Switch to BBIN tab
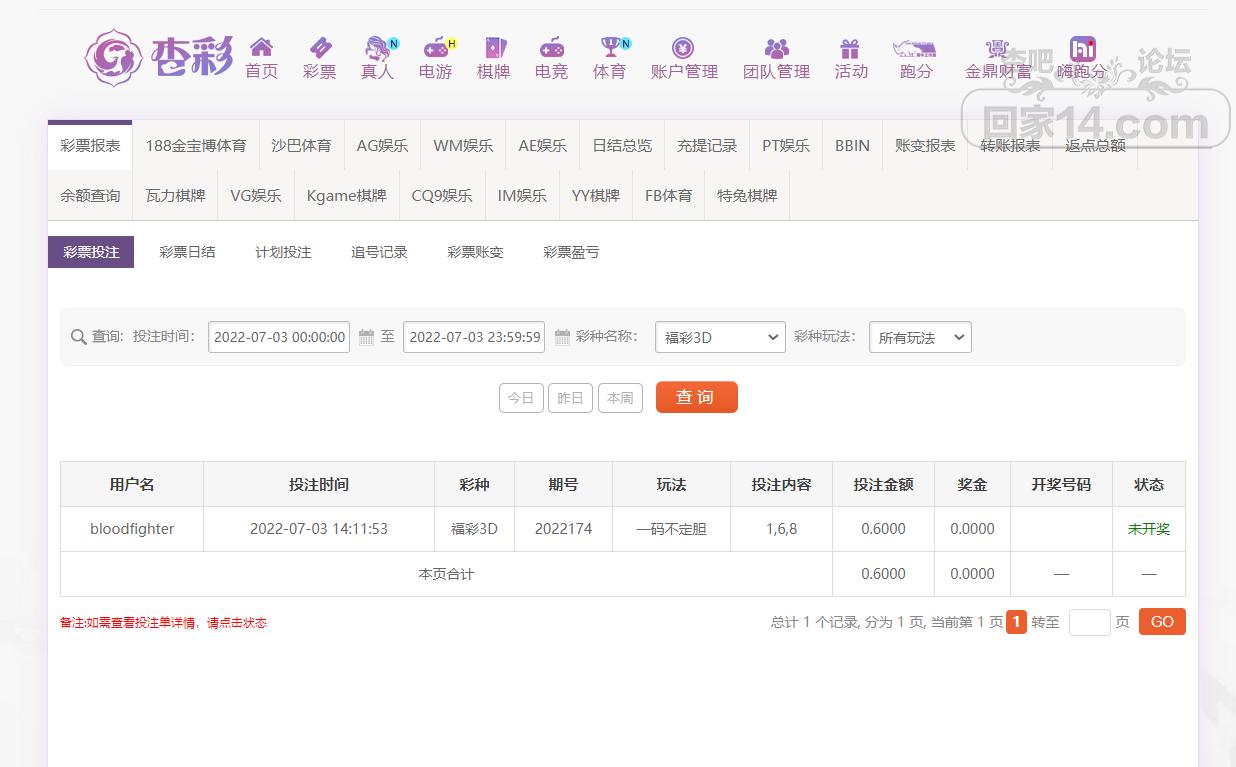The width and height of the screenshot is (1236, 767). (852, 145)
